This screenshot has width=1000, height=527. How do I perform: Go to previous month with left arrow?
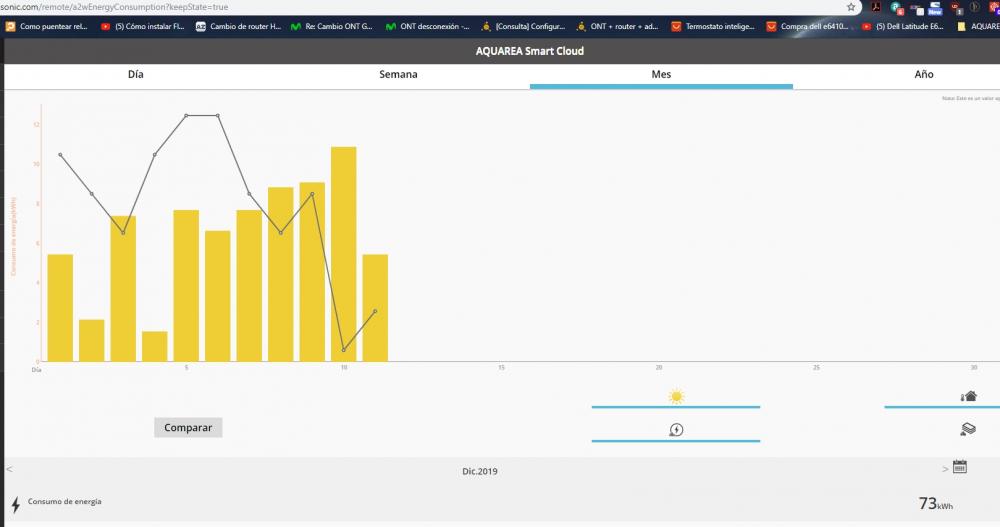(9, 469)
